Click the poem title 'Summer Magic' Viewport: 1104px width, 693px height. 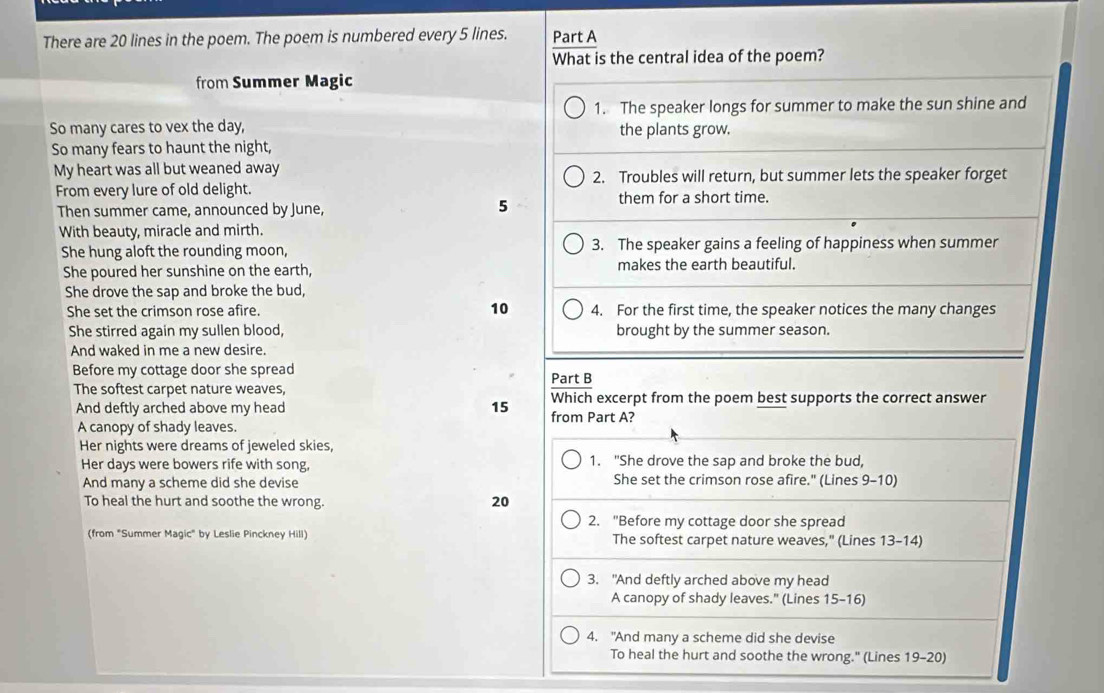pyautogui.click(x=292, y=81)
